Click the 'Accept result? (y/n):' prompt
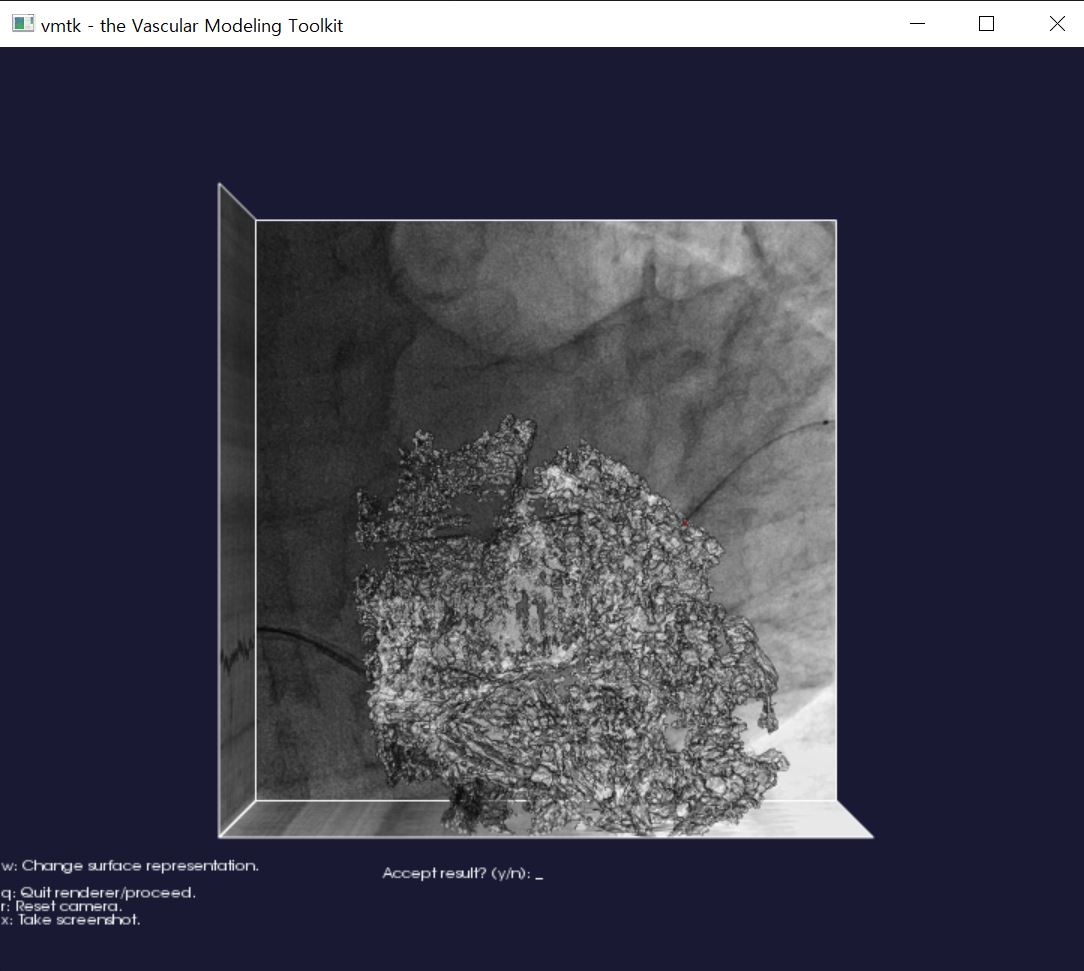 (462, 874)
